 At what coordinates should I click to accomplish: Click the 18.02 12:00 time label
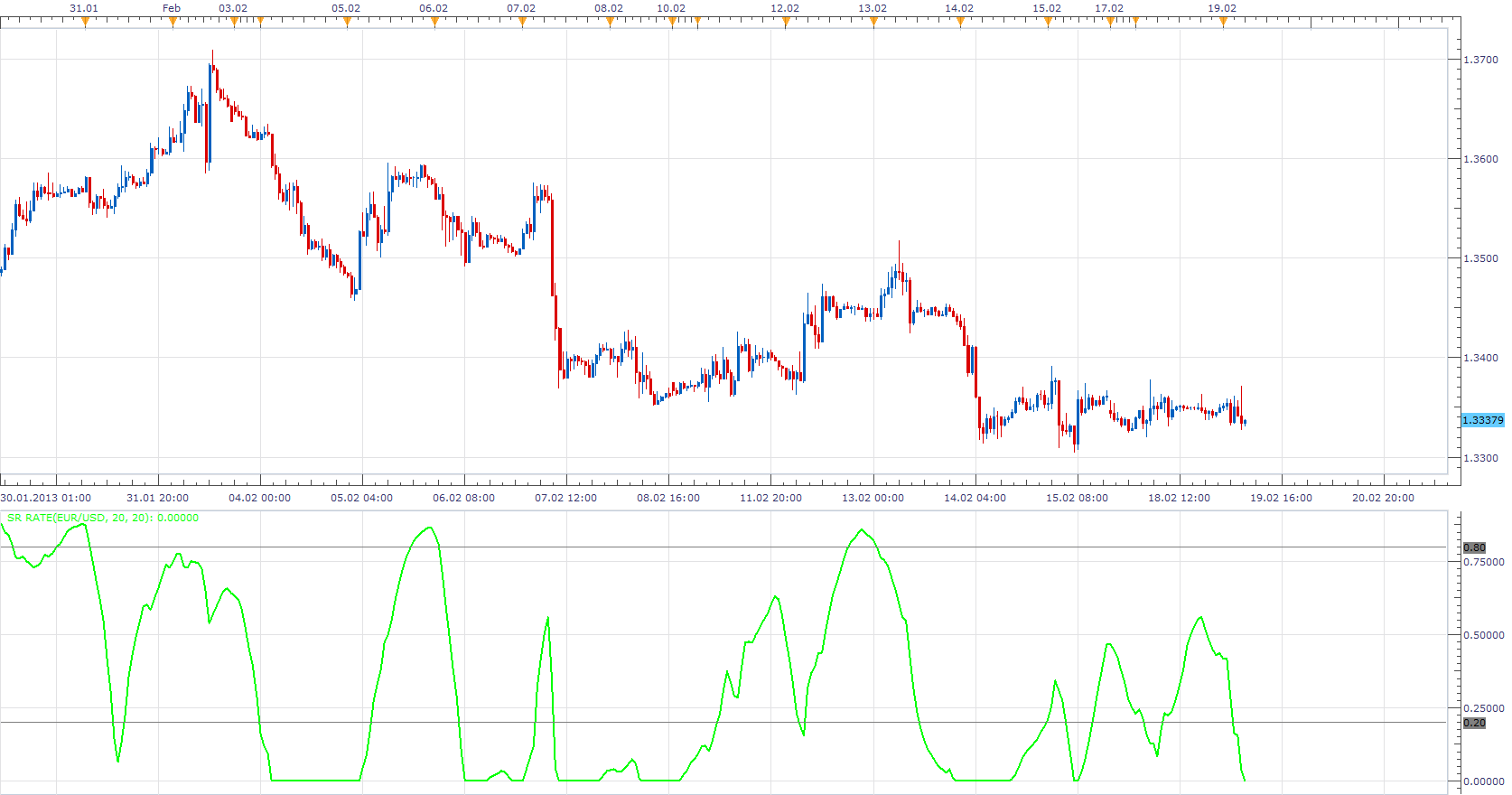(x=1180, y=498)
